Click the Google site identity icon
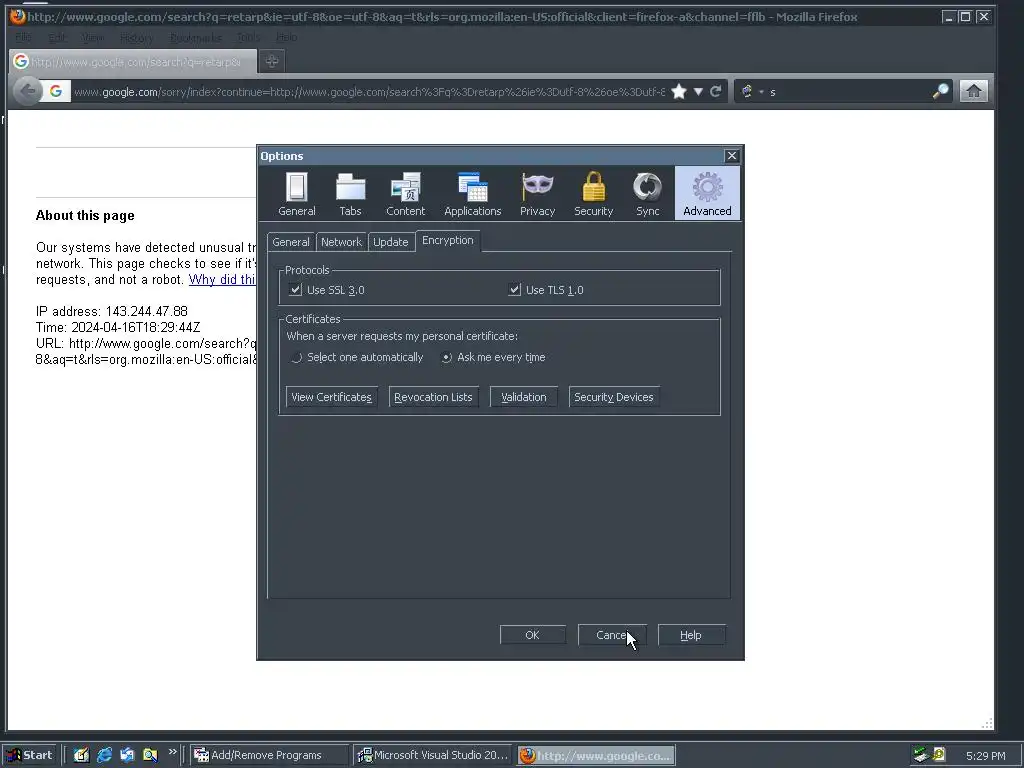Image resolution: width=1024 pixels, height=768 pixels. 56,91
